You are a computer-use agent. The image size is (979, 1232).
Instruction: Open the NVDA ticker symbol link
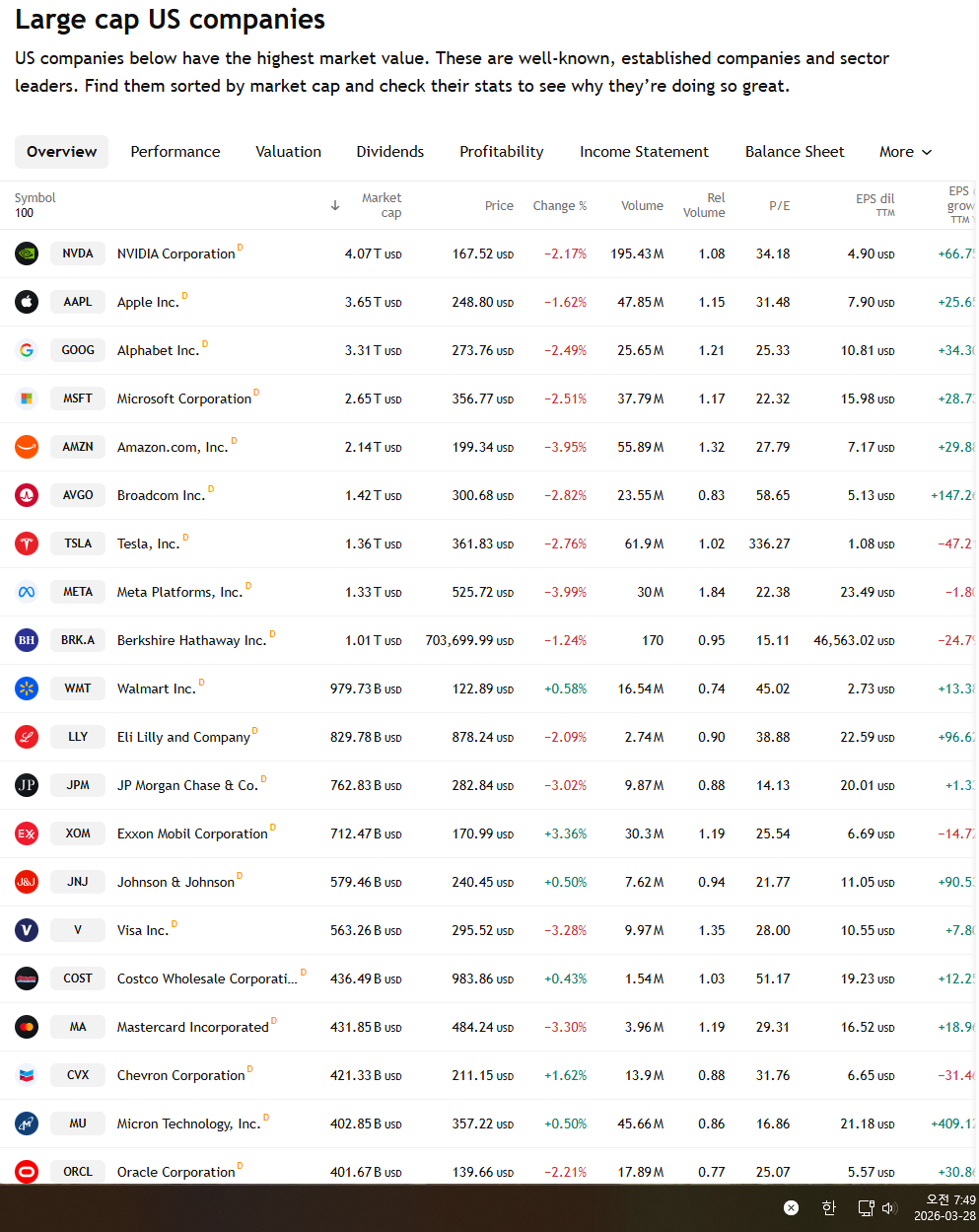click(x=78, y=254)
